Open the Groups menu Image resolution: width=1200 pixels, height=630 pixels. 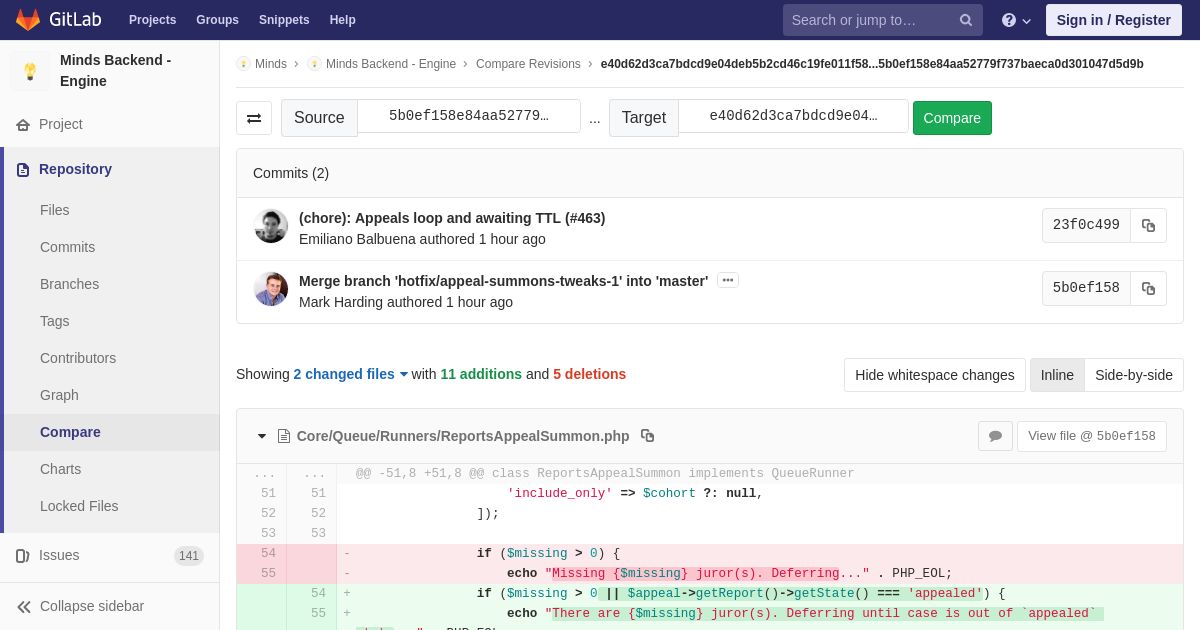(217, 20)
